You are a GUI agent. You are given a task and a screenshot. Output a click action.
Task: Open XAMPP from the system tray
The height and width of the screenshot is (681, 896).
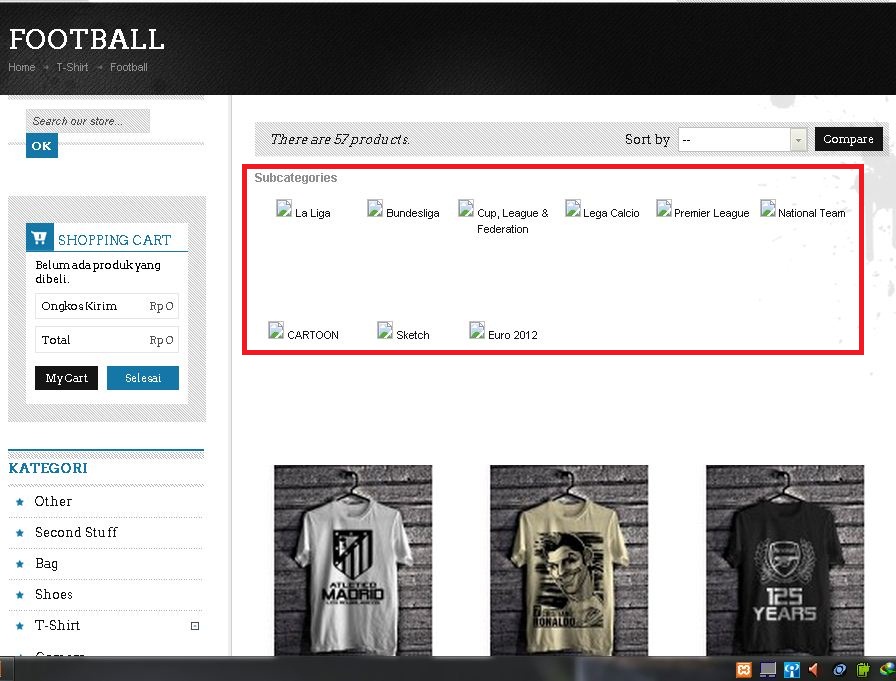pyautogui.click(x=743, y=670)
